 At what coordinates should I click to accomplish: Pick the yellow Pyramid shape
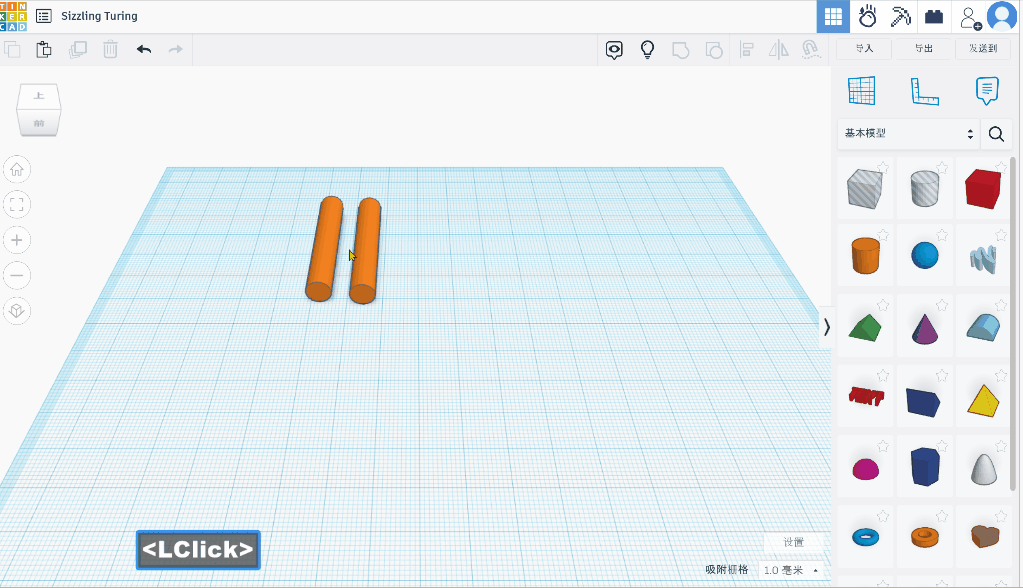983,400
